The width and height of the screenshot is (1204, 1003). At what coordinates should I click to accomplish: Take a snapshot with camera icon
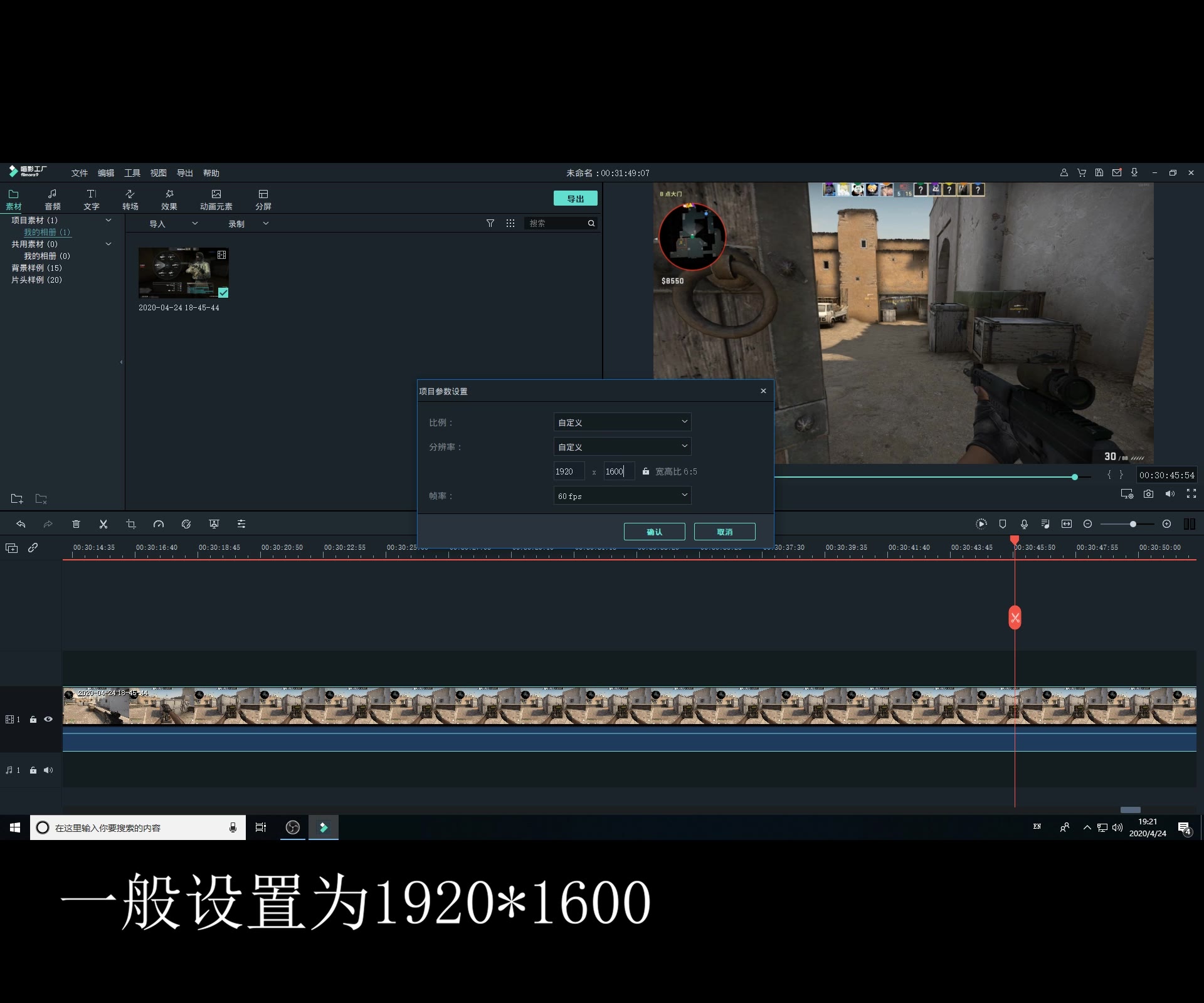coord(1148,494)
